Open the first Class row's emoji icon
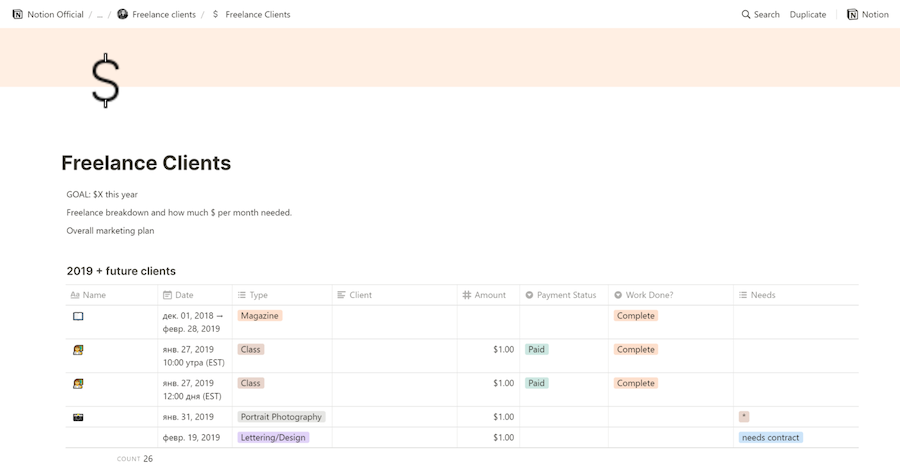Screen dimensions: 900x469 pos(78,350)
